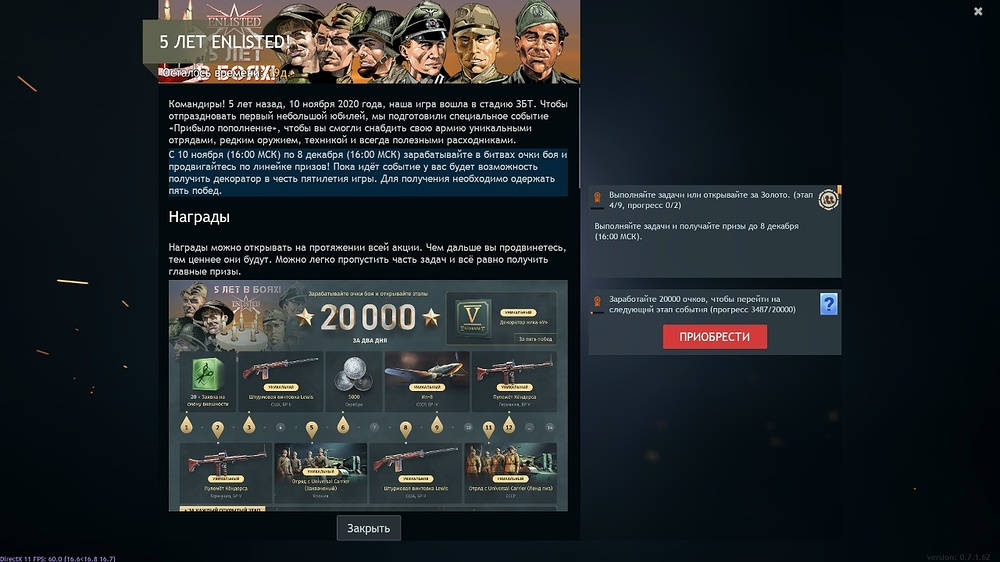Close the event window with the X
This screenshot has width=1000, height=562.
click(978, 11)
